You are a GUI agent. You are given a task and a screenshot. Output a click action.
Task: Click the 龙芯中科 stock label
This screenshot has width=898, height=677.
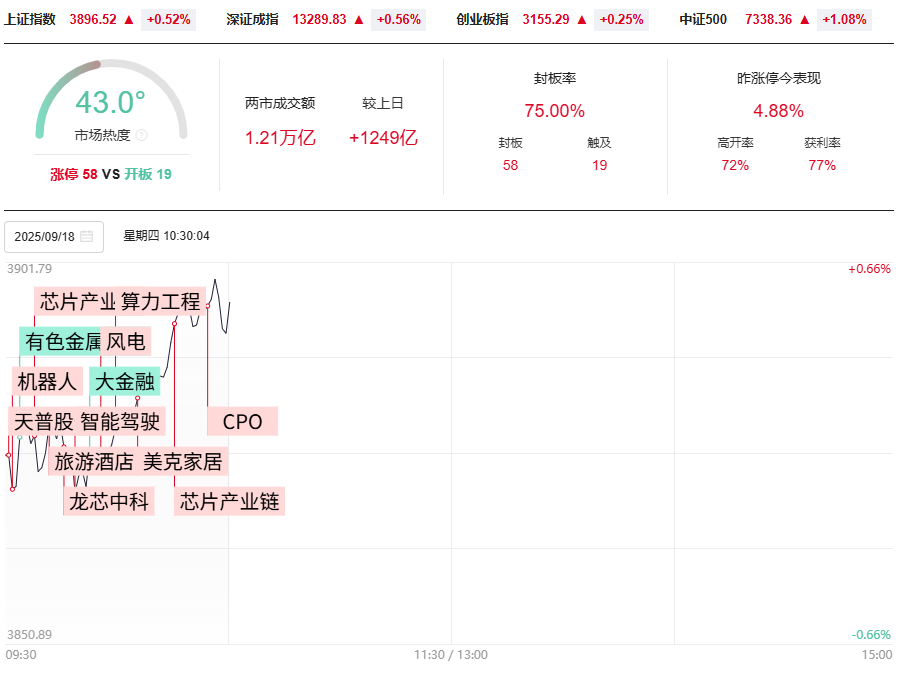[109, 501]
